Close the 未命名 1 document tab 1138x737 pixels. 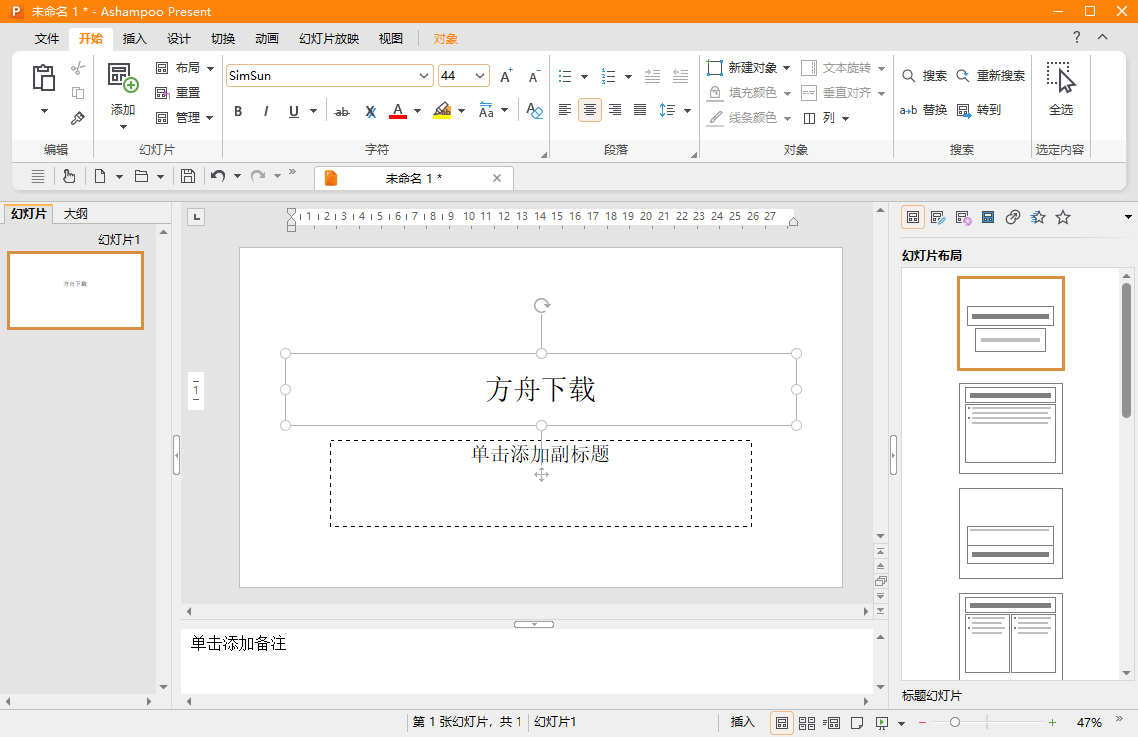496,178
